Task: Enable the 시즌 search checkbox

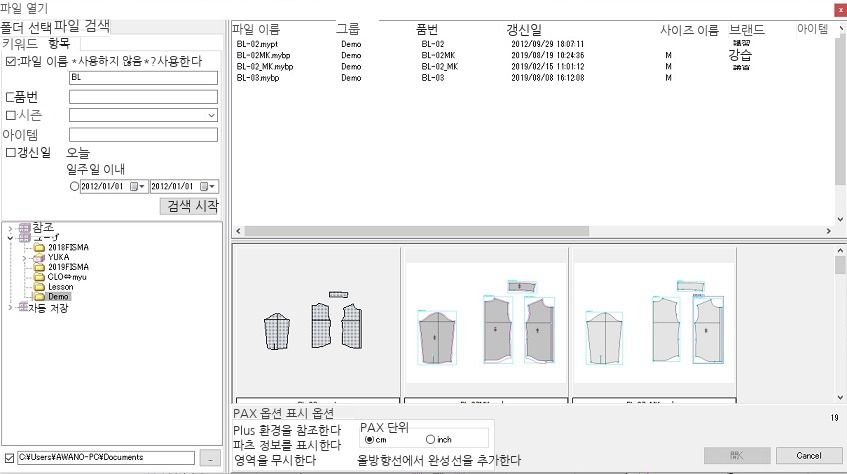Action: click(x=10, y=115)
